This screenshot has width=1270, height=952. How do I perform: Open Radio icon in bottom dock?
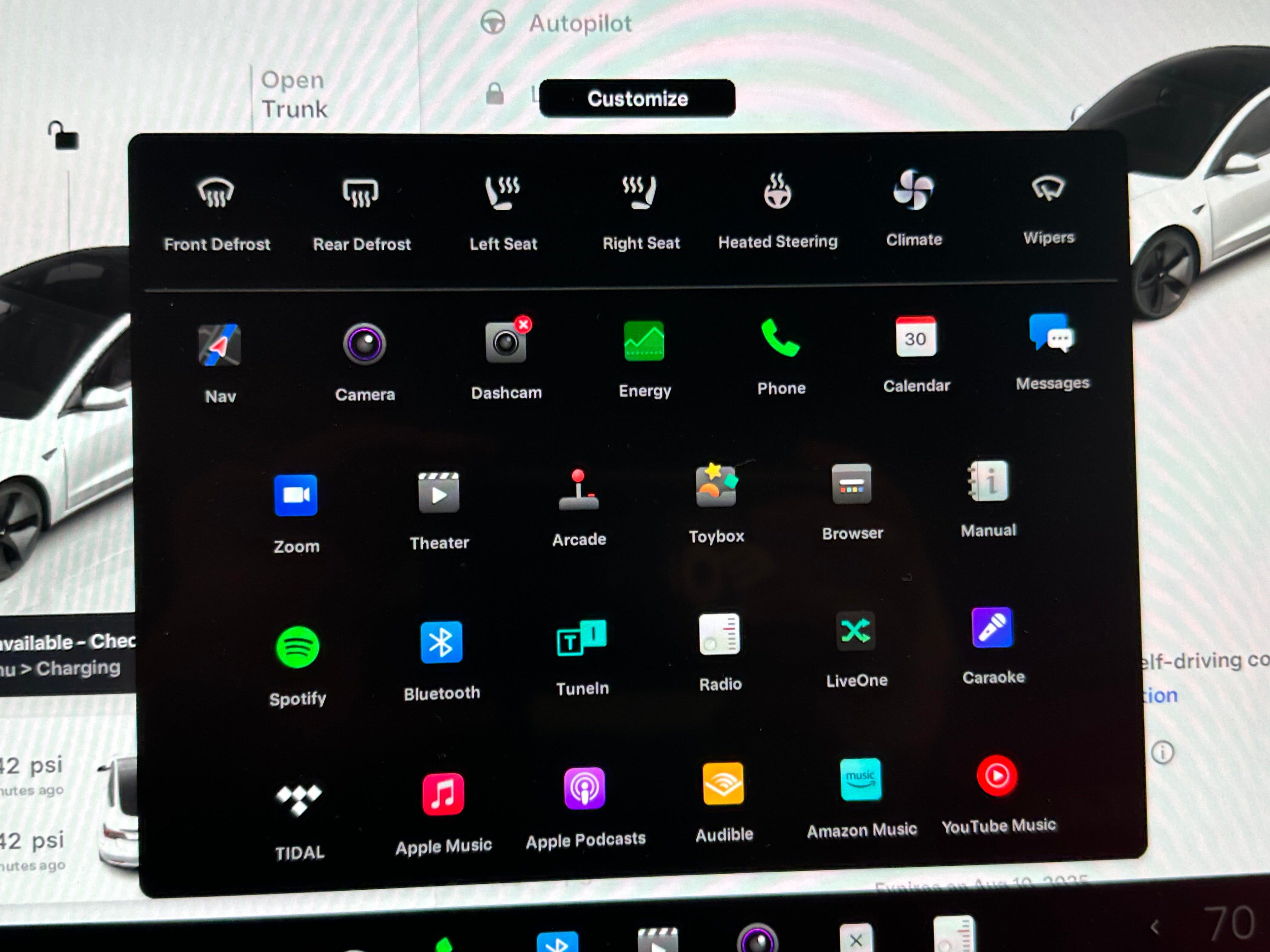coord(954,934)
